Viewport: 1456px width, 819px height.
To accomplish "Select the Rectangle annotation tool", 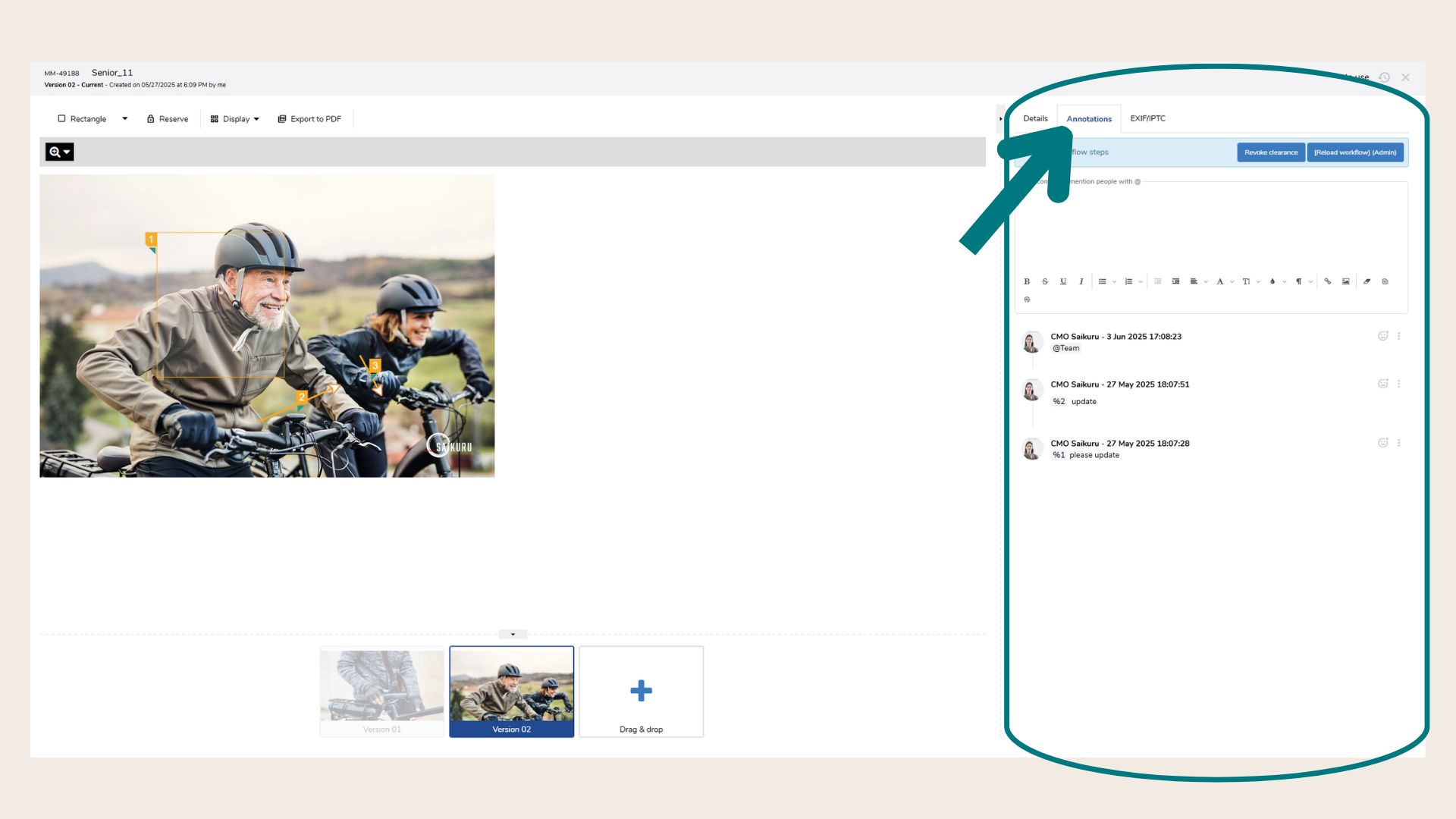I will pyautogui.click(x=82, y=119).
